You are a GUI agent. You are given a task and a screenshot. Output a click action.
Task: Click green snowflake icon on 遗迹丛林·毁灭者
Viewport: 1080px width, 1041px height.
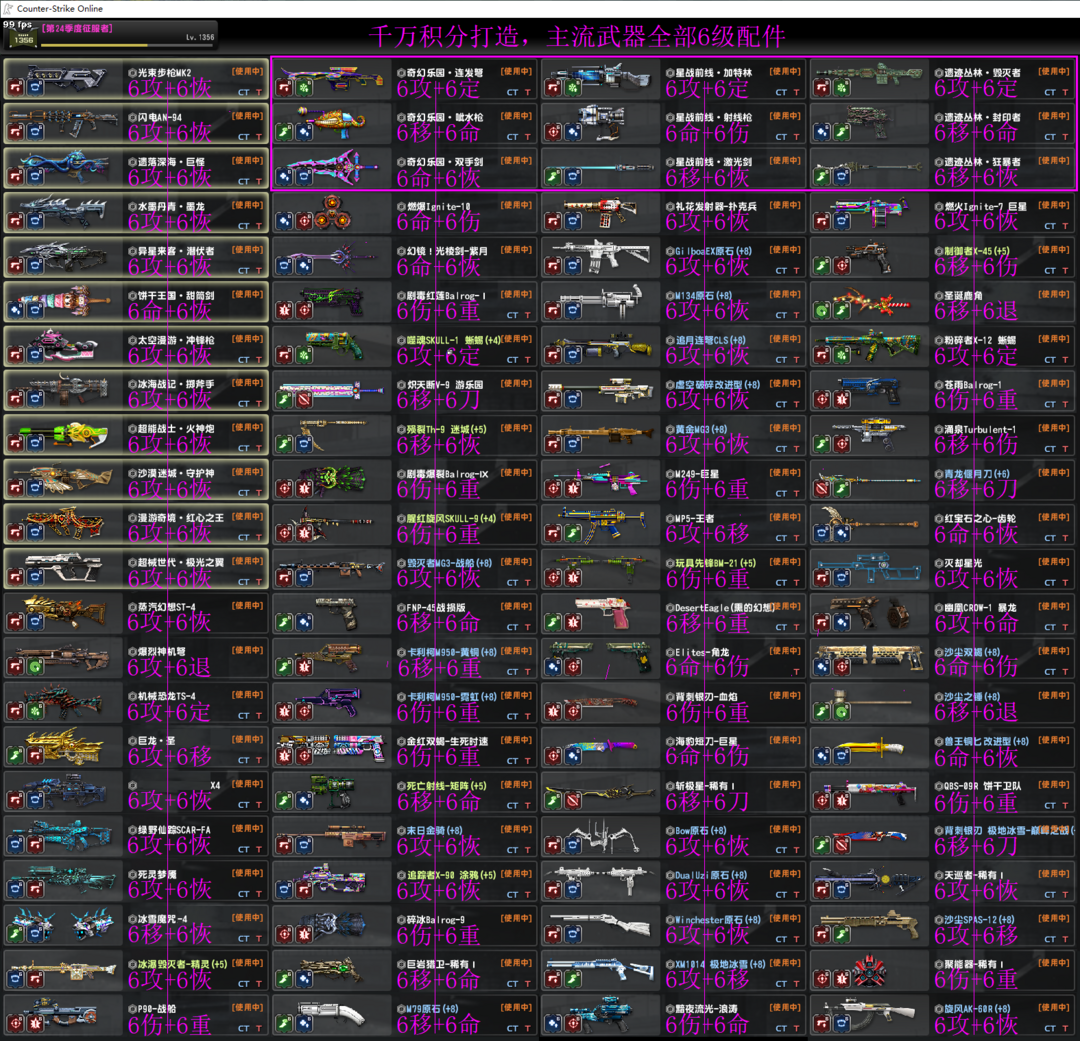pyautogui.click(x=841, y=88)
